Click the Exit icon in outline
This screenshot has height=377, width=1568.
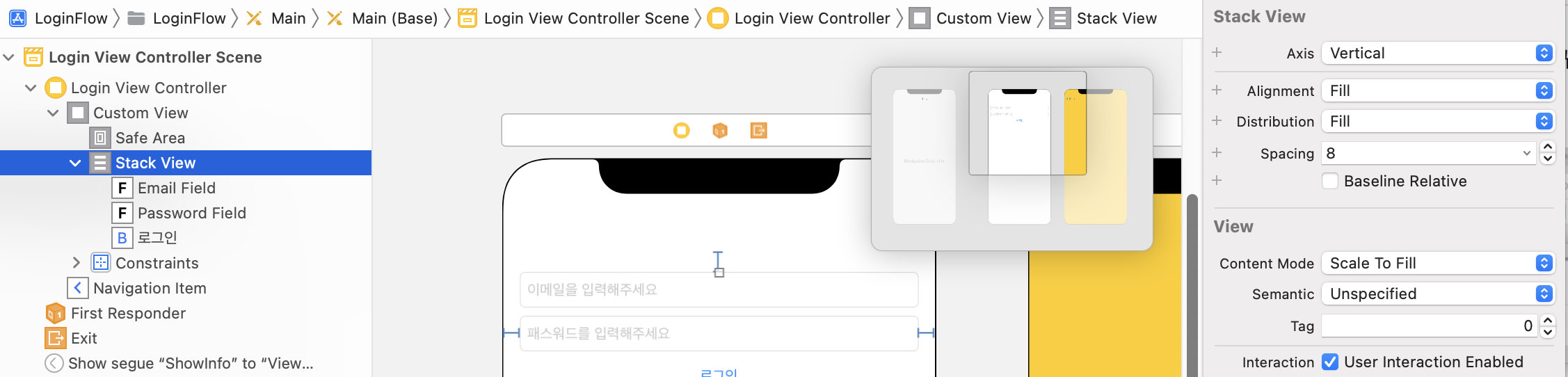pyautogui.click(x=56, y=338)
